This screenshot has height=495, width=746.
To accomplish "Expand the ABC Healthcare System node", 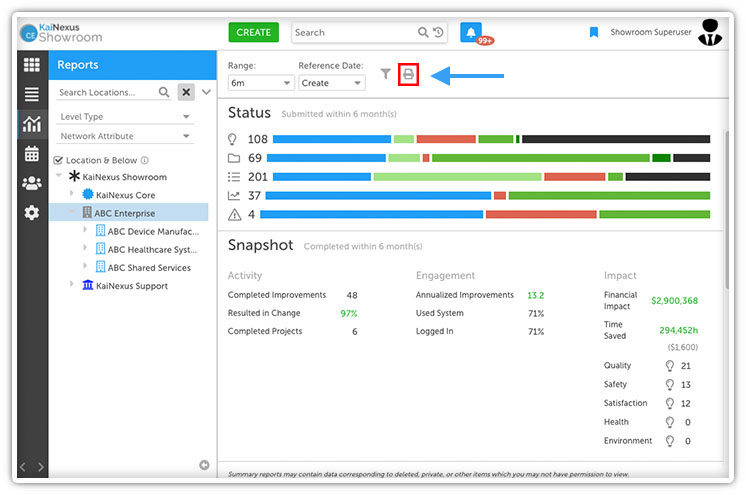I will (x=85, y=248).
